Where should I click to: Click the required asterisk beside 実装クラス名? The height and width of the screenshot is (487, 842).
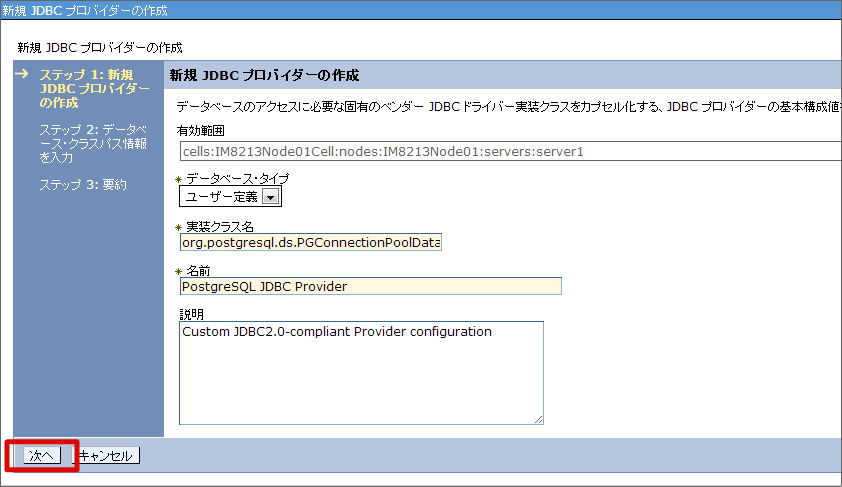point(179,227)
